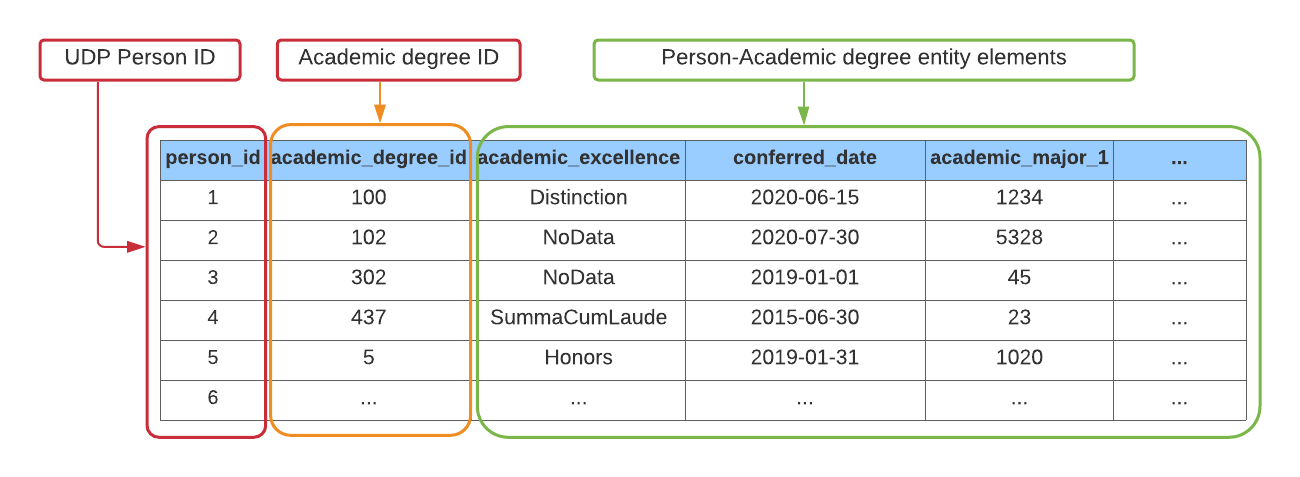Click the academic major 5328 cell

[x=1019, y=238]
